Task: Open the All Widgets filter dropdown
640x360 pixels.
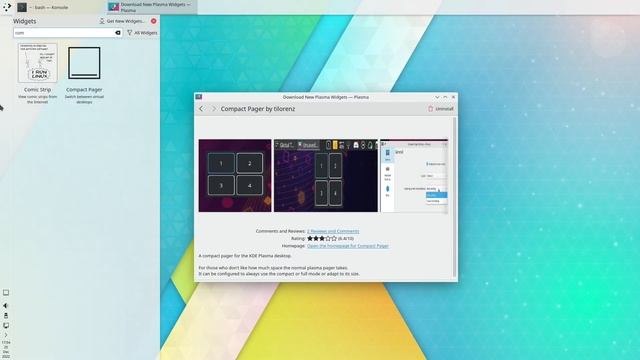Action: [x=142, y=33]
